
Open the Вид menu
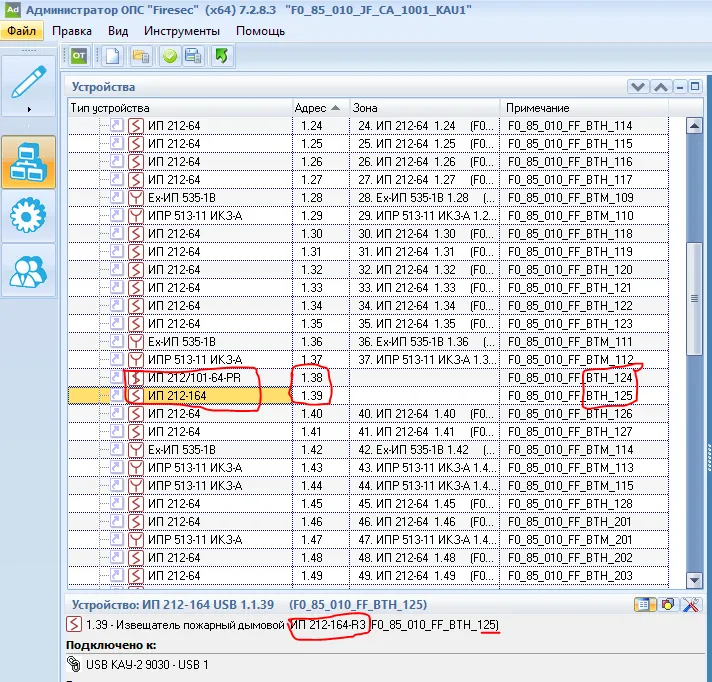(118, 31)
